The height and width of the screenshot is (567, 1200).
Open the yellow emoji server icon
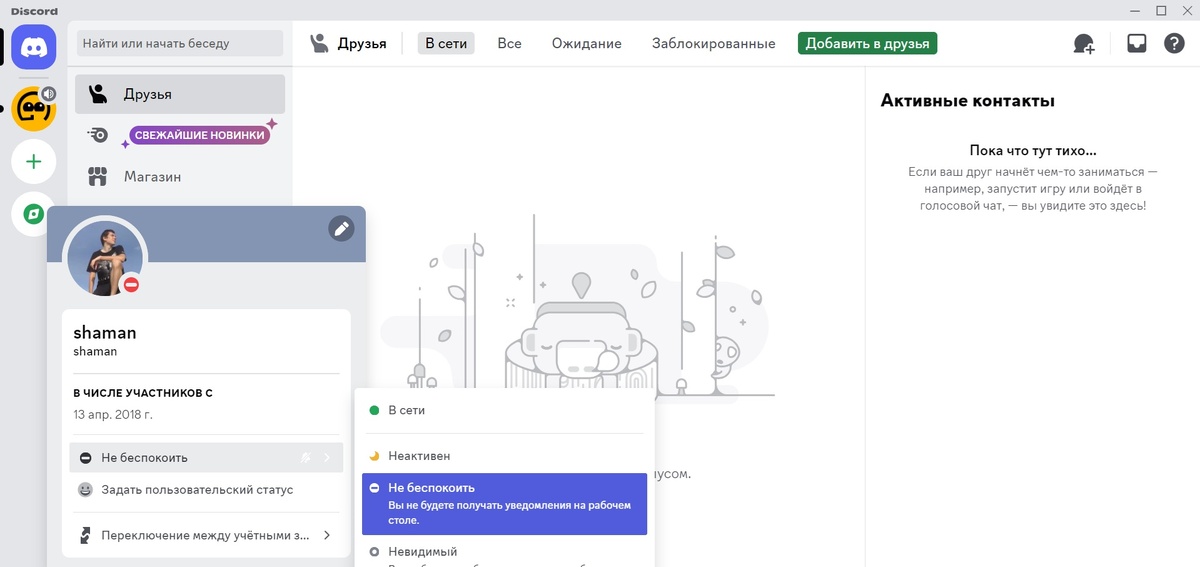(x=34, y=108)
